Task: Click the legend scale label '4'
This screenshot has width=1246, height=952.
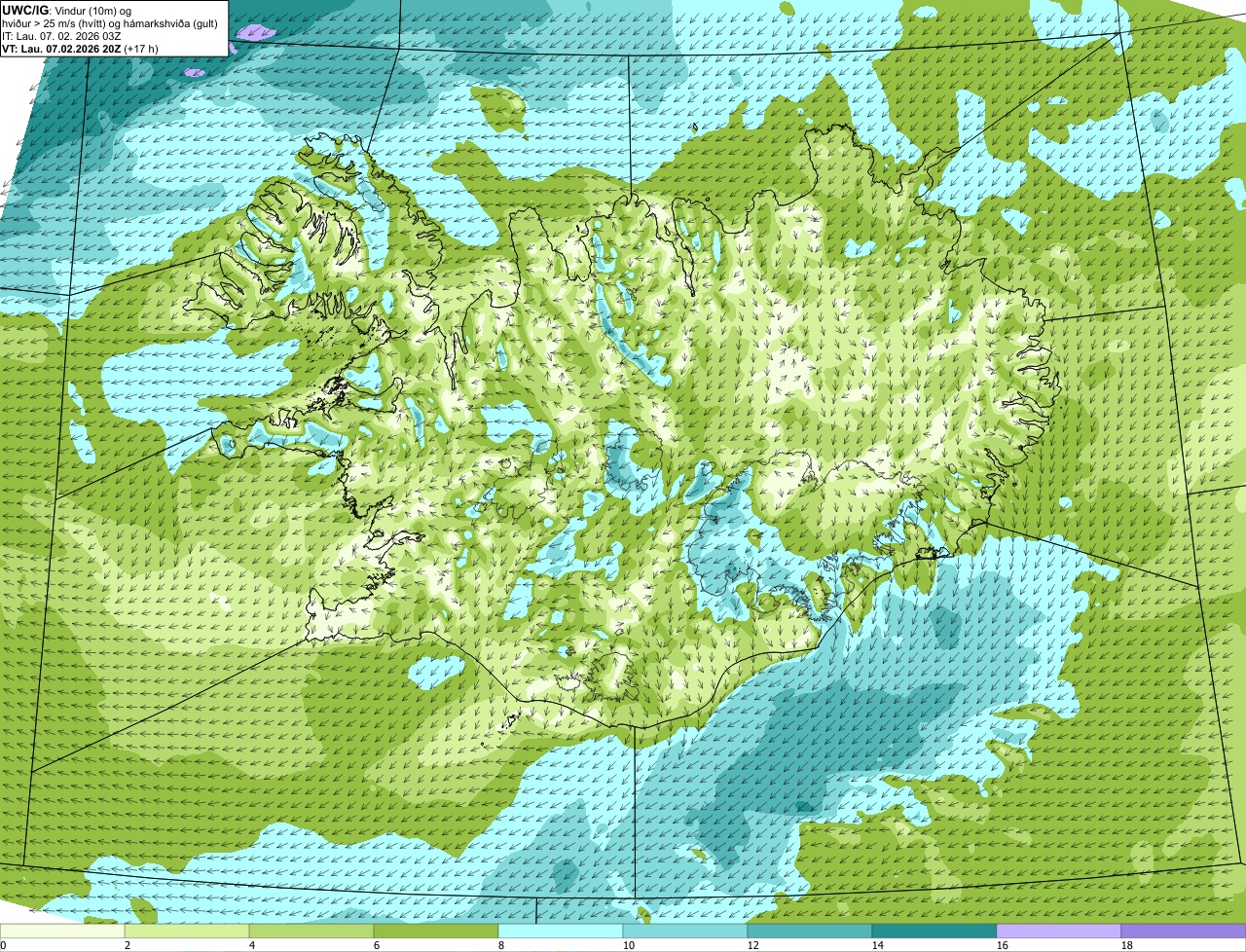Action: coord(252,945)
